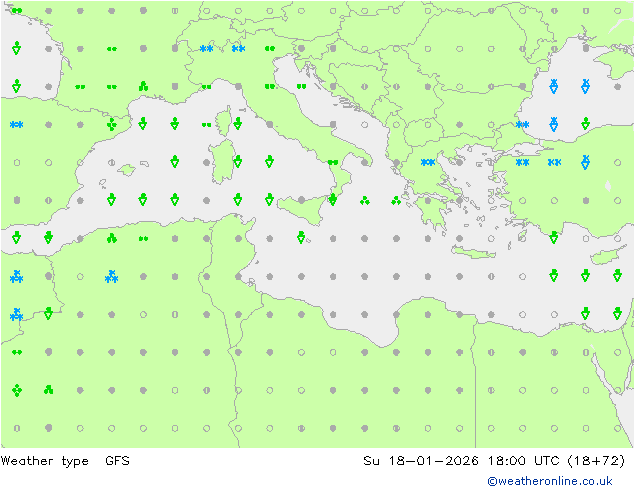Click the blue snow symbol in central Algeria

111,277
